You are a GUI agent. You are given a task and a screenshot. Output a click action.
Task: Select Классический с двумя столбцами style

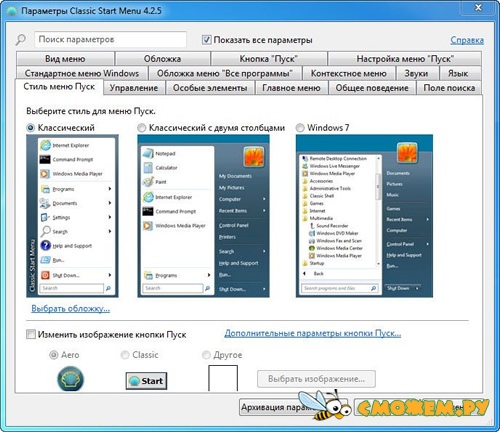pos(142,128)
